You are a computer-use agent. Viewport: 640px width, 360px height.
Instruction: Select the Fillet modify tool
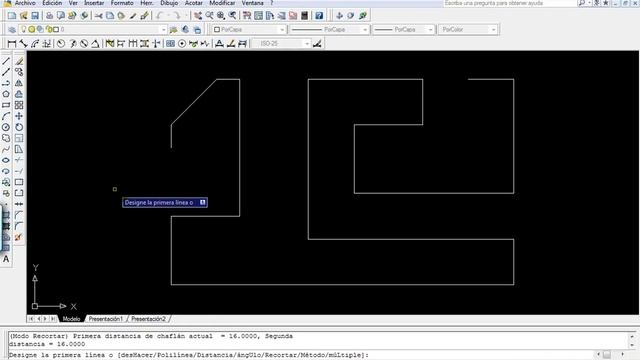pos(19,226)
